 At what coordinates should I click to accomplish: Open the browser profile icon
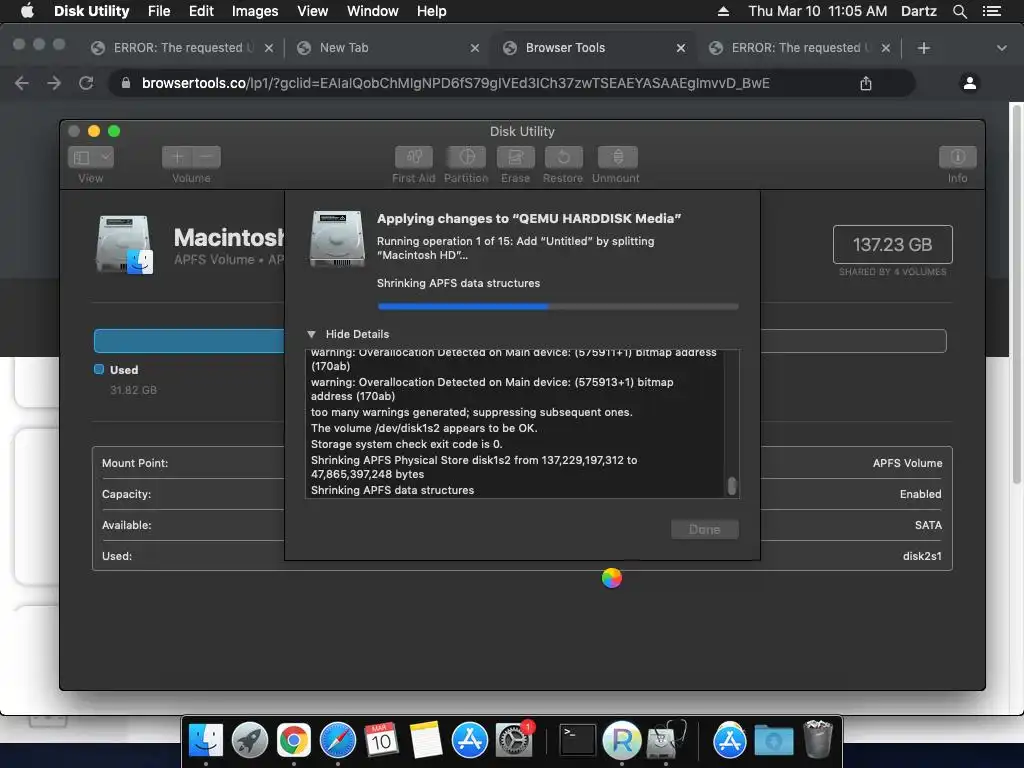coord(970,83)
